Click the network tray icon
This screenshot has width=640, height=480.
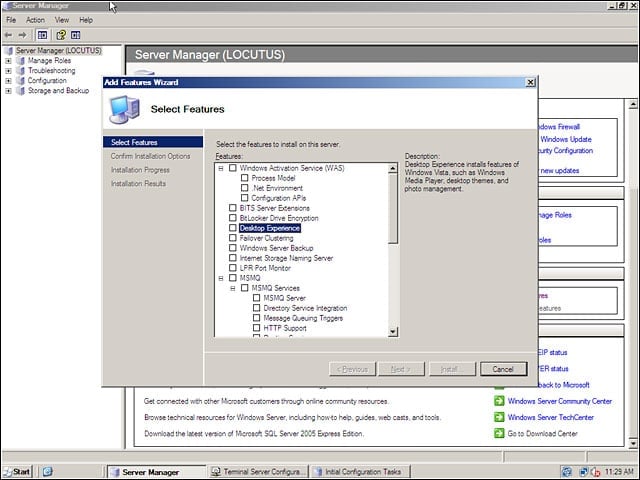tap(584, 472)
